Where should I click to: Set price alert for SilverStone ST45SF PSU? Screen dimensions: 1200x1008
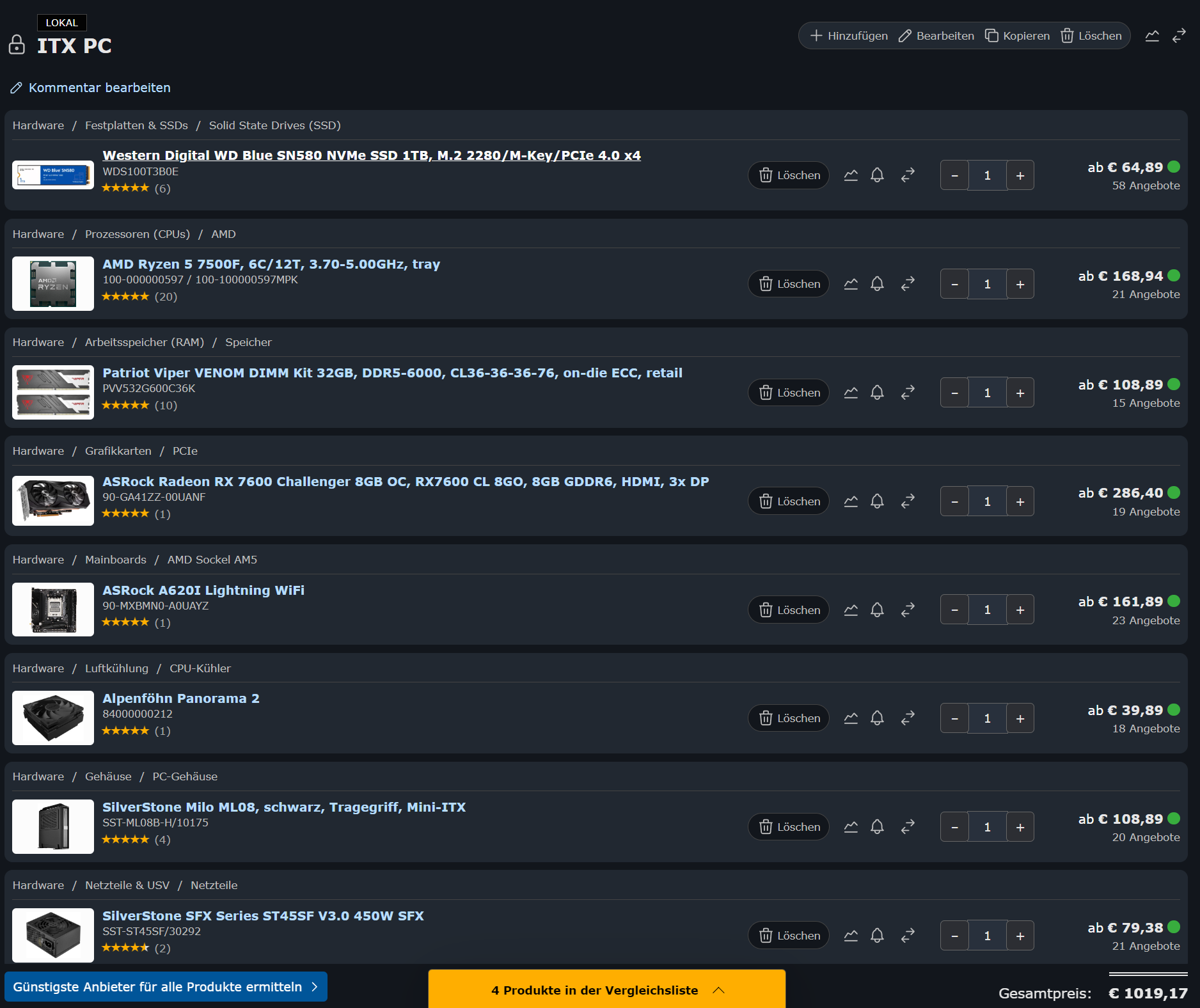(877, 936)
